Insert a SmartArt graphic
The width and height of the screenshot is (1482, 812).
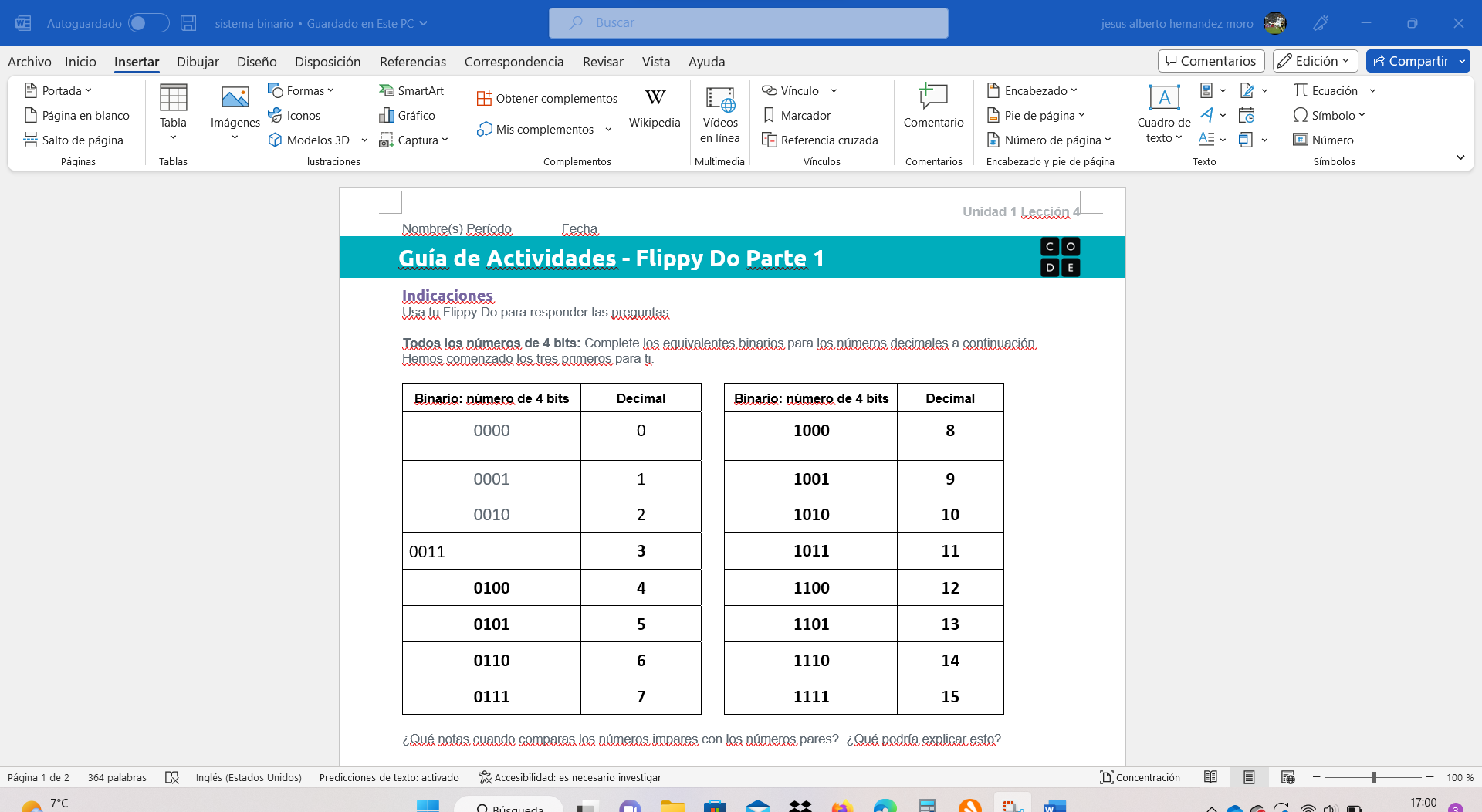tap(411, 90)
